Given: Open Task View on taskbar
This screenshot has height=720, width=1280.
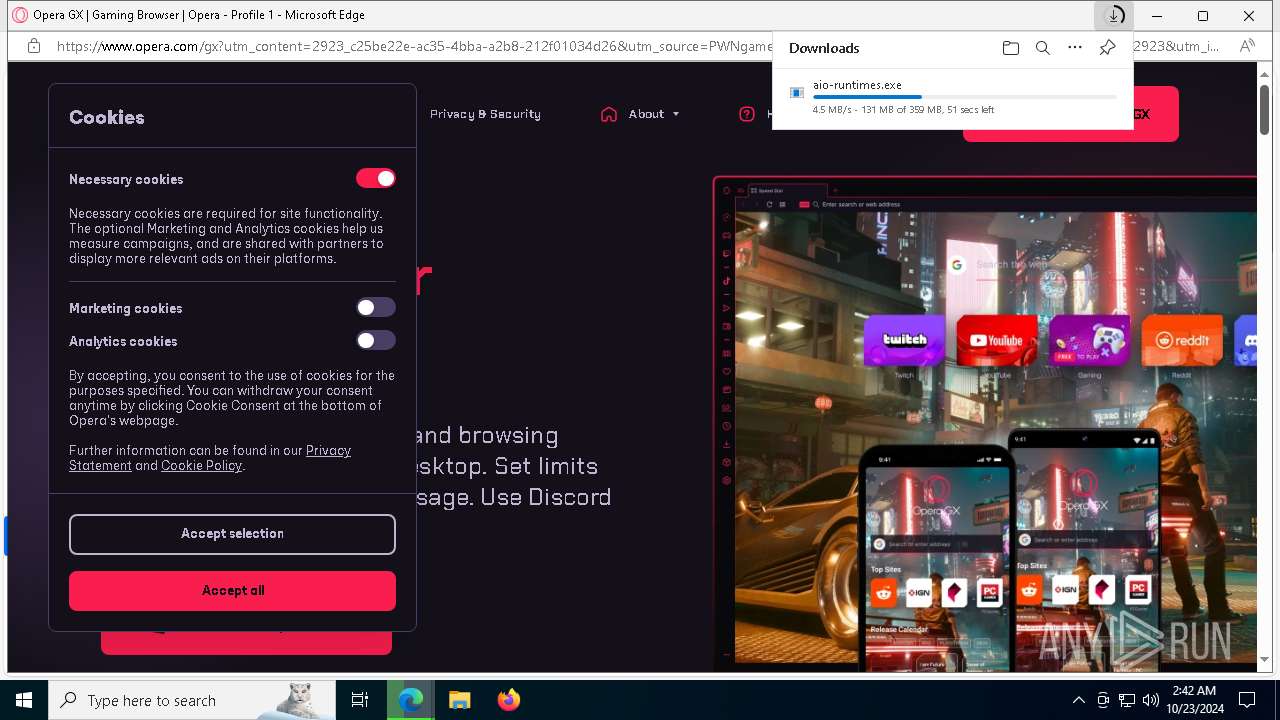Looking at the screenshot, I should [360, 700].
